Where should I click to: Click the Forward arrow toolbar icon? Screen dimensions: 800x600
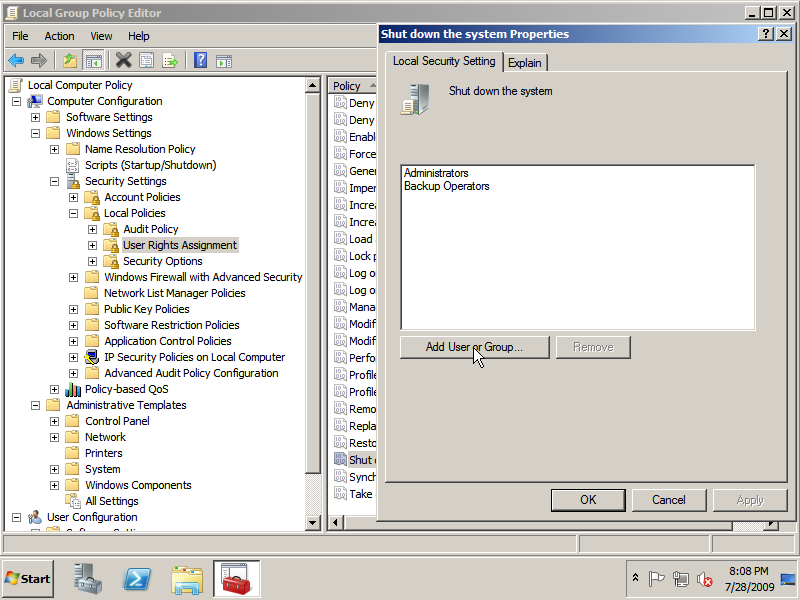pyautogui.click(x=39, y=61)
